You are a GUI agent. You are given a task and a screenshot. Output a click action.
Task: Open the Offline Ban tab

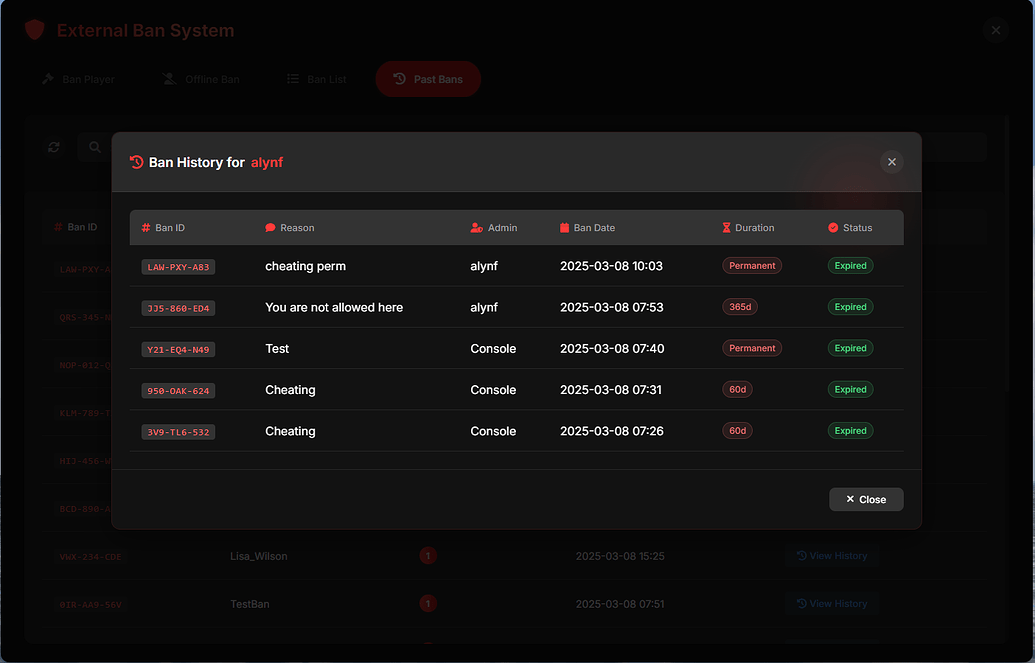(200, 79)
